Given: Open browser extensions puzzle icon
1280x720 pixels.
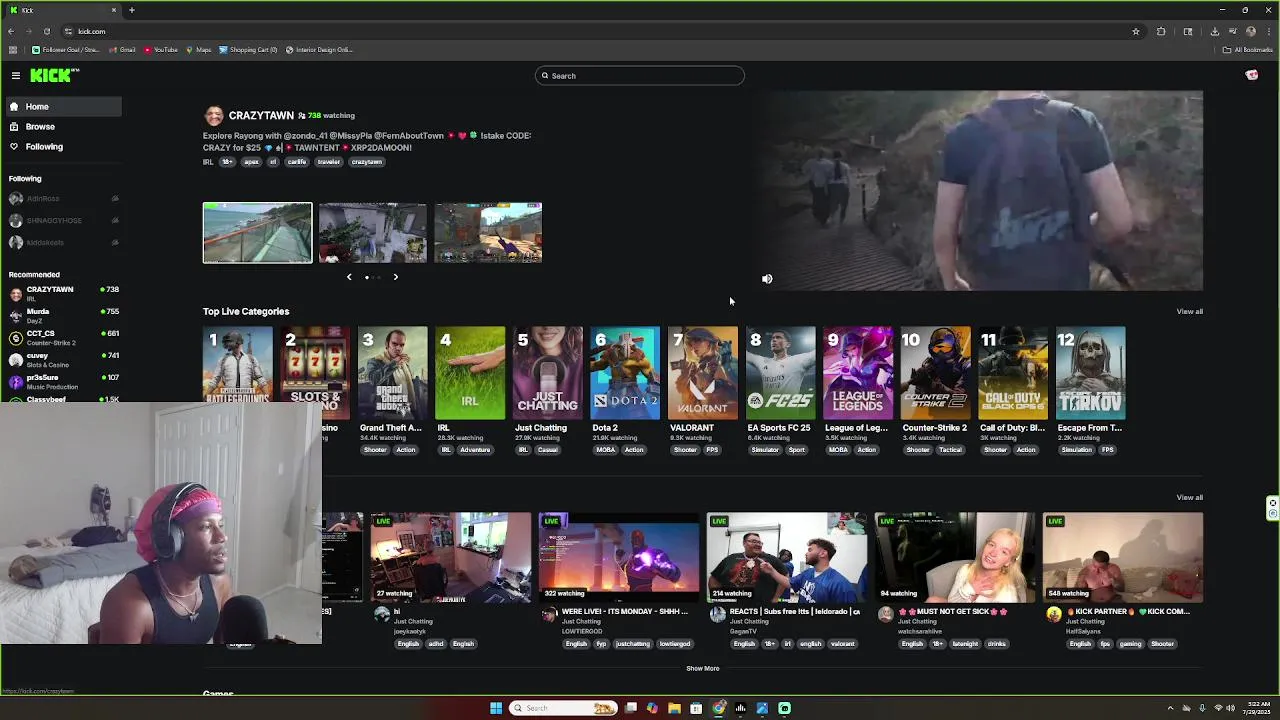Looking at the screenshot, I should coord(1161,31).
